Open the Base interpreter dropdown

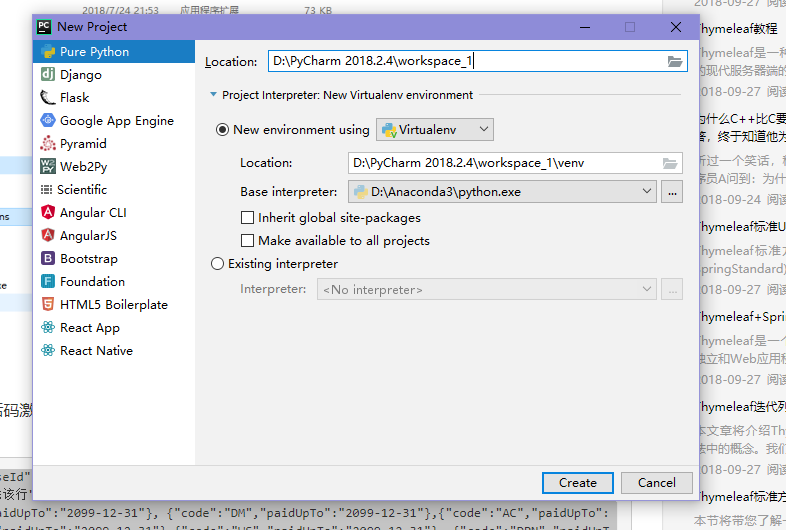click(x=502, y=192)
